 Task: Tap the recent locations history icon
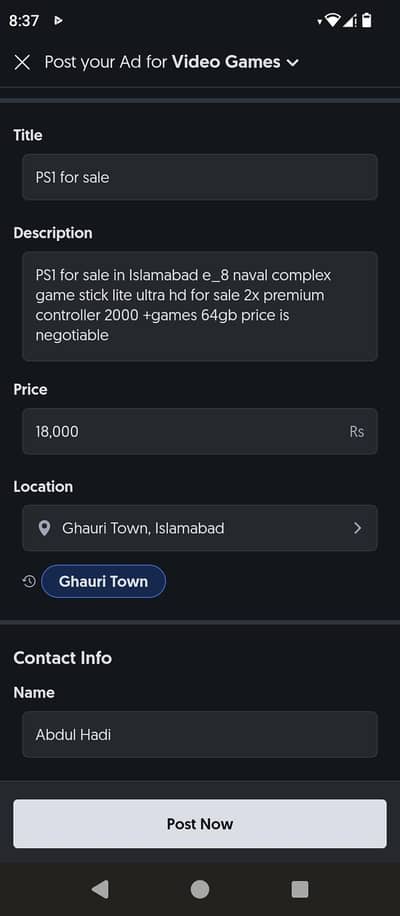(x=29, y=581)
